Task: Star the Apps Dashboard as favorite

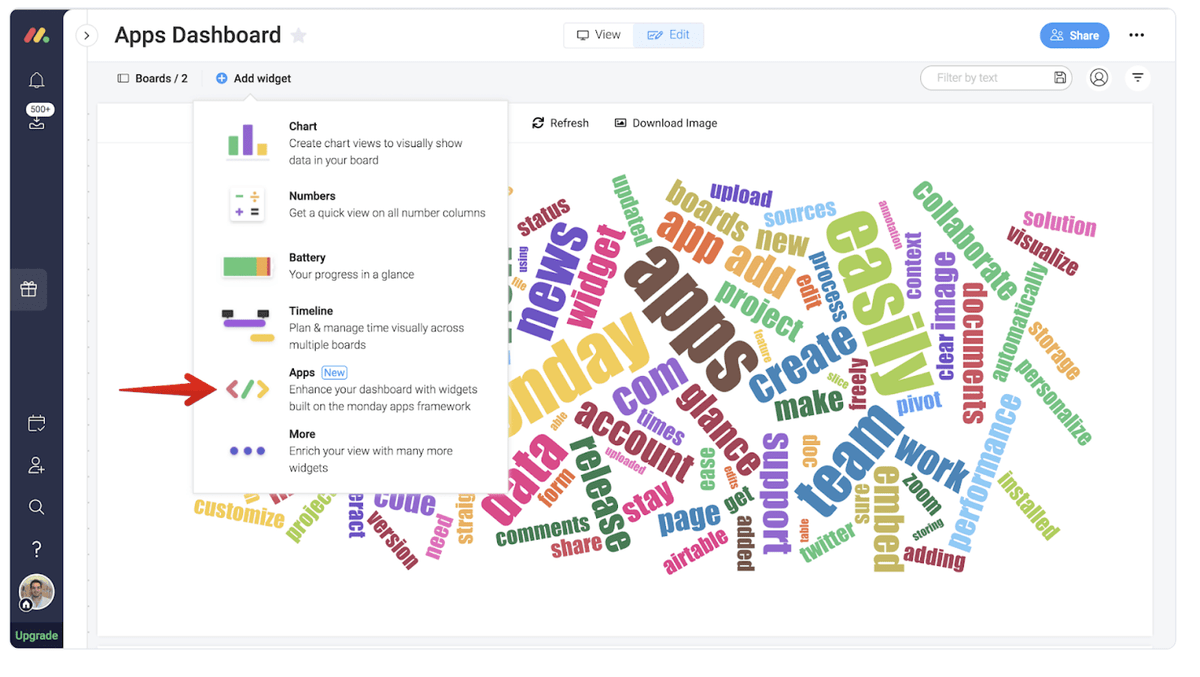Action: pos(298,35)
